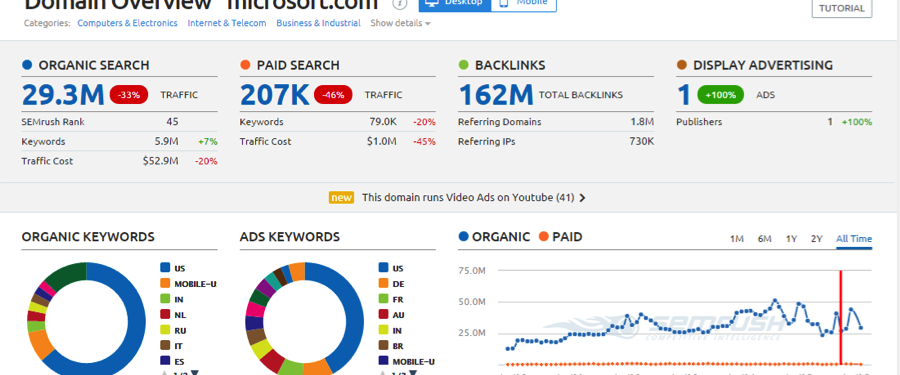Select the 1Y time range tab

(791, 239)
